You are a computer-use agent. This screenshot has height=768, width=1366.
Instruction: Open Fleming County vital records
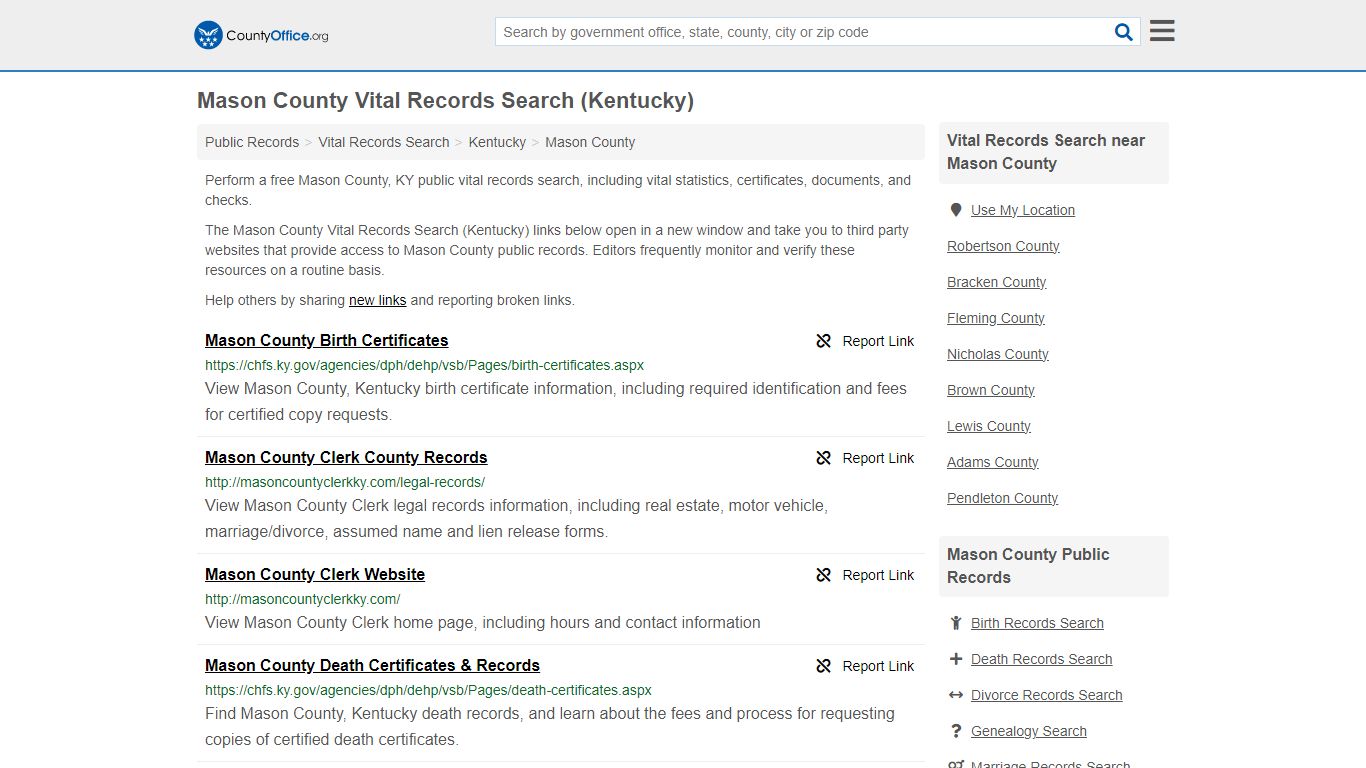click(996, 318)
